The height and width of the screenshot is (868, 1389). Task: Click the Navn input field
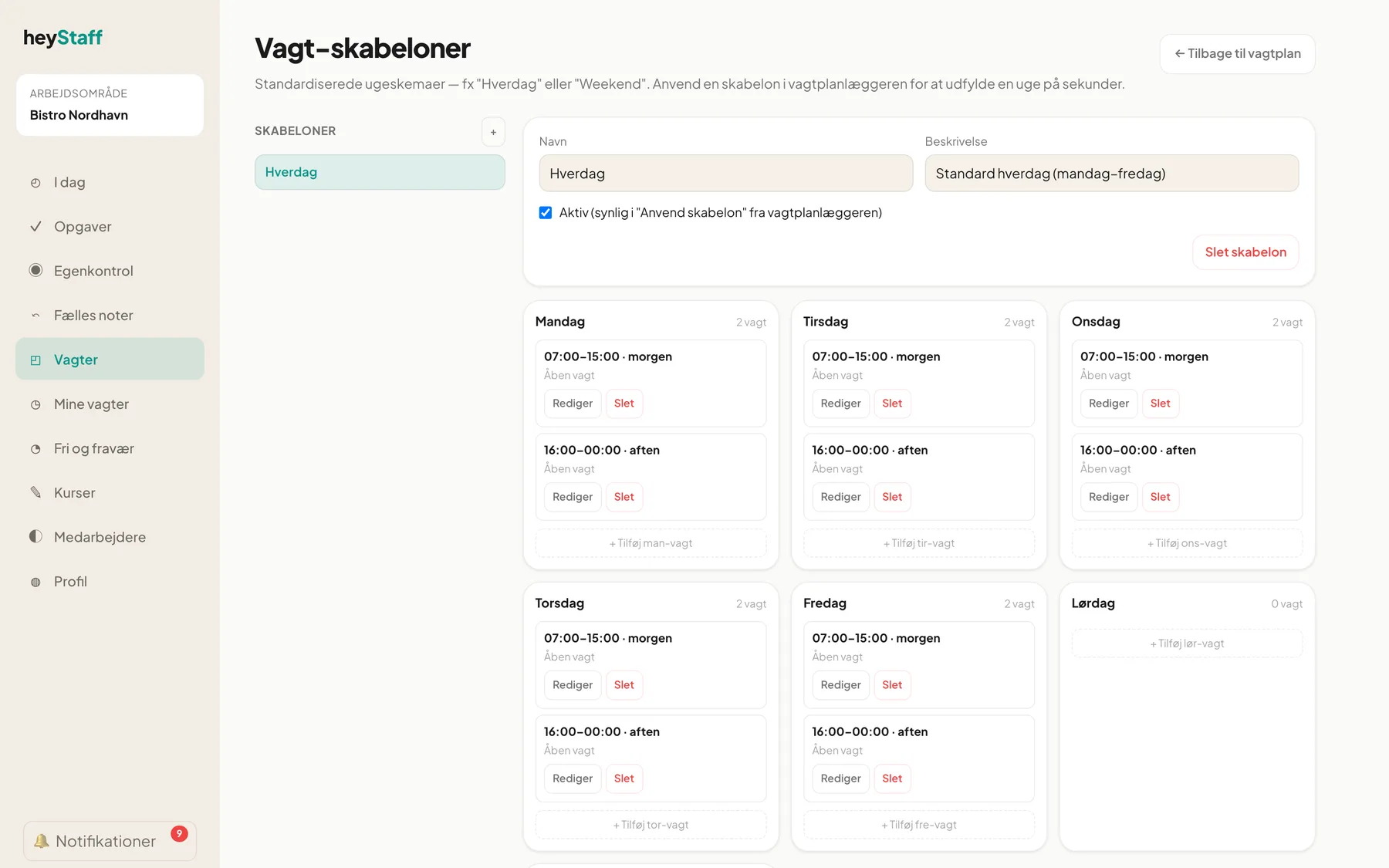coord(726,174)
